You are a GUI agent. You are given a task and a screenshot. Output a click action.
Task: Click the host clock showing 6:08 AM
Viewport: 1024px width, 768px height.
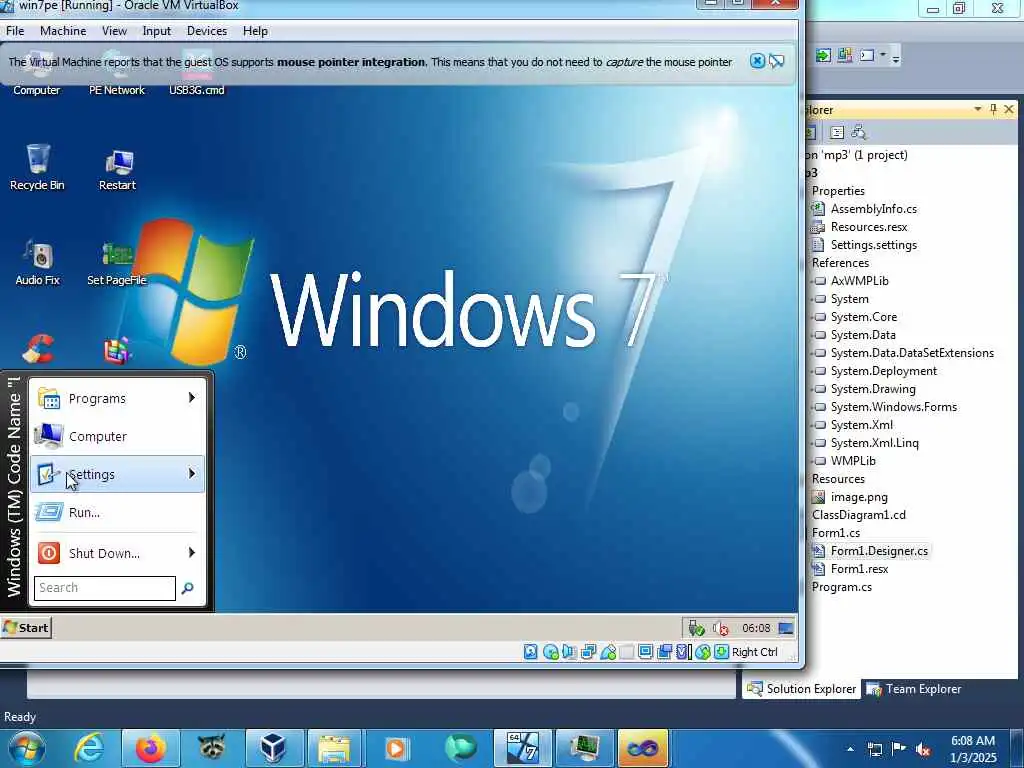tap(973, 741)
